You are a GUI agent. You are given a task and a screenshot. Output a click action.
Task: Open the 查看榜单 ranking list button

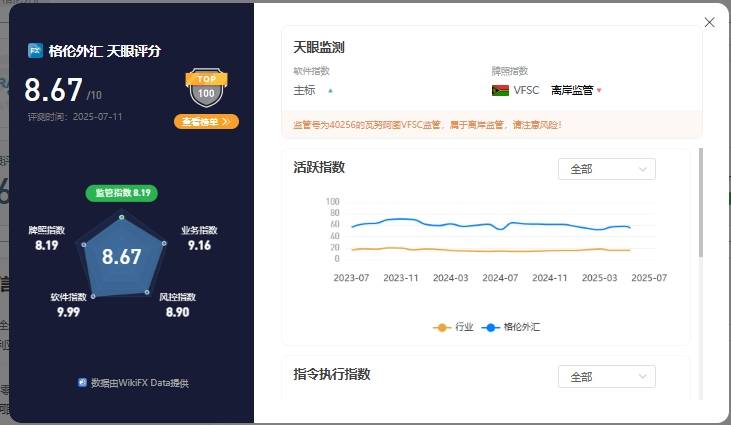[x=206, y=122]
